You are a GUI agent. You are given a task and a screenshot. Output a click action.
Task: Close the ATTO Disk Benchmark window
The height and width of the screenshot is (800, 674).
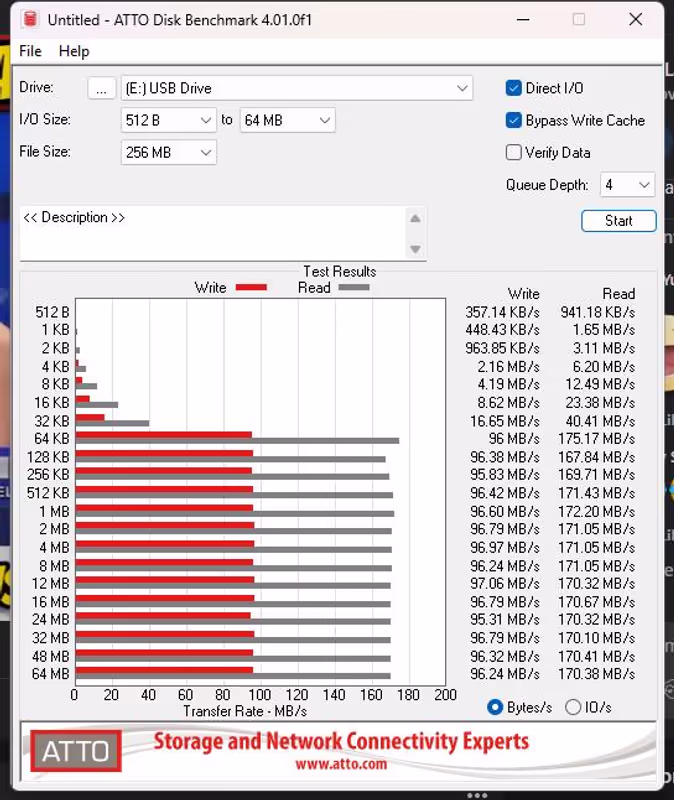[x=636, y=19]
